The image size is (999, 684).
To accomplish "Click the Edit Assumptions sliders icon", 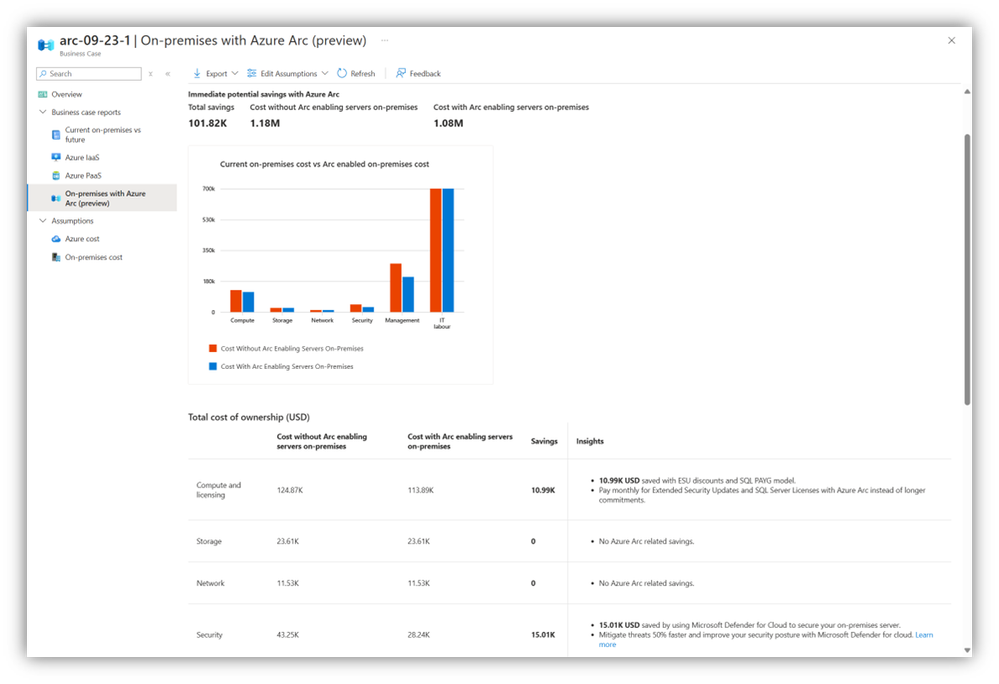I will (252, 73).
